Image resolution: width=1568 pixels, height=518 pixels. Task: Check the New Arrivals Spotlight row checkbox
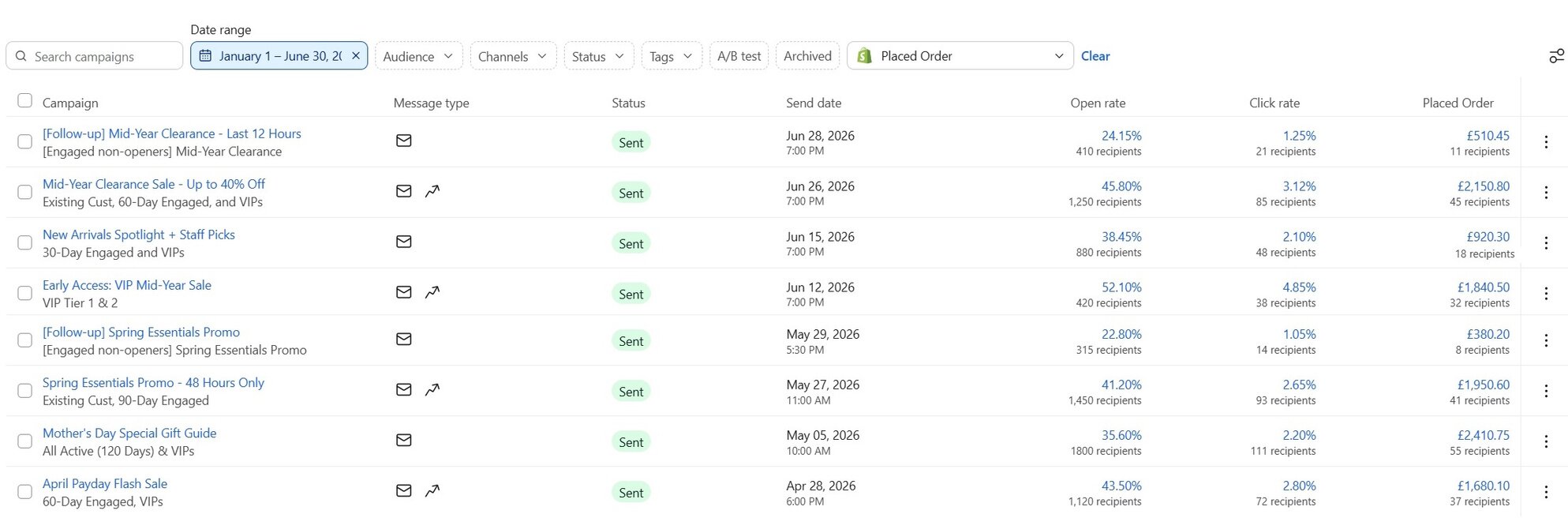(25, 242)
